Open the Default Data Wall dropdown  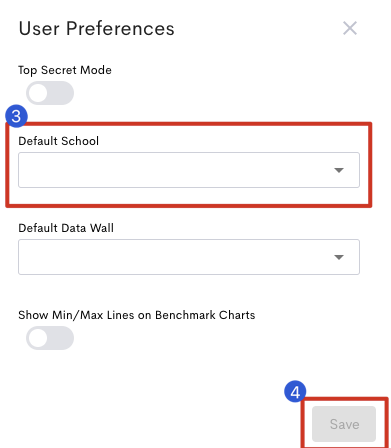coord(189,257)
